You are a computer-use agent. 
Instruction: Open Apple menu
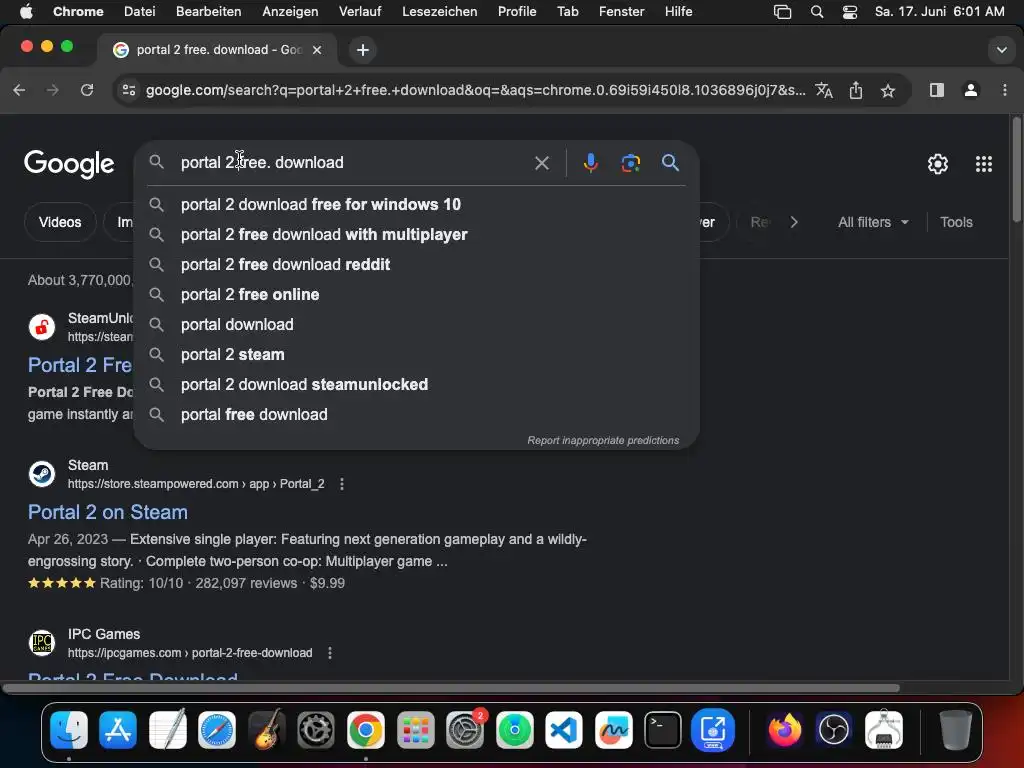click(x=26, y=11)
